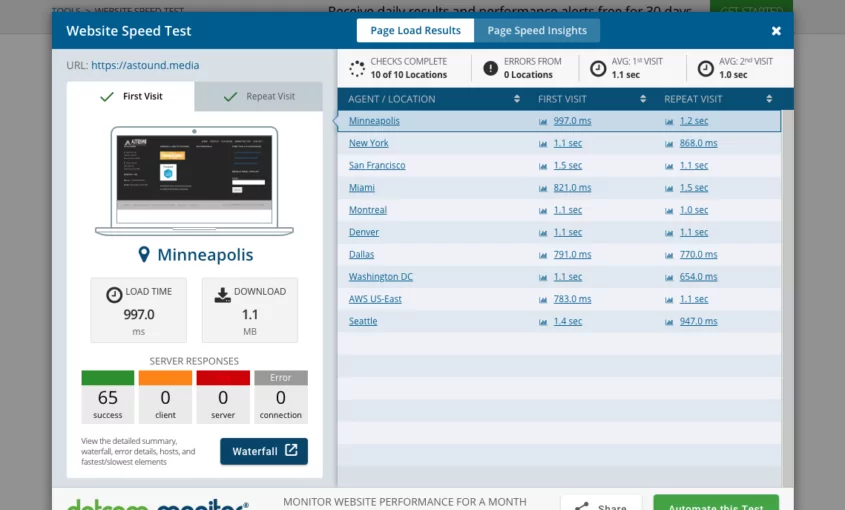
Task: Open chart icon for Dallas first visit
Action: coord(543,256)
